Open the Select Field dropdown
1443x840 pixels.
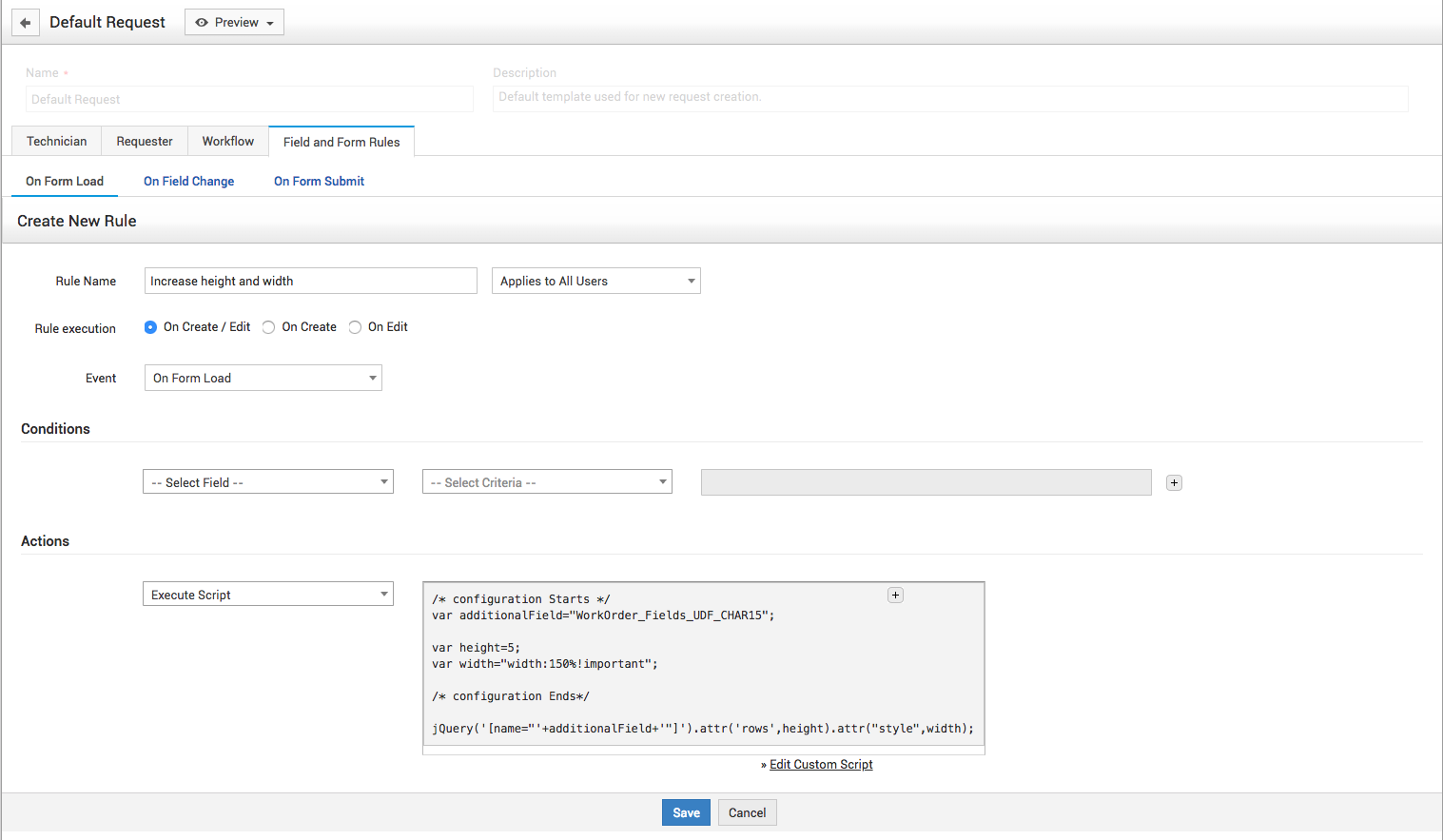267,483
